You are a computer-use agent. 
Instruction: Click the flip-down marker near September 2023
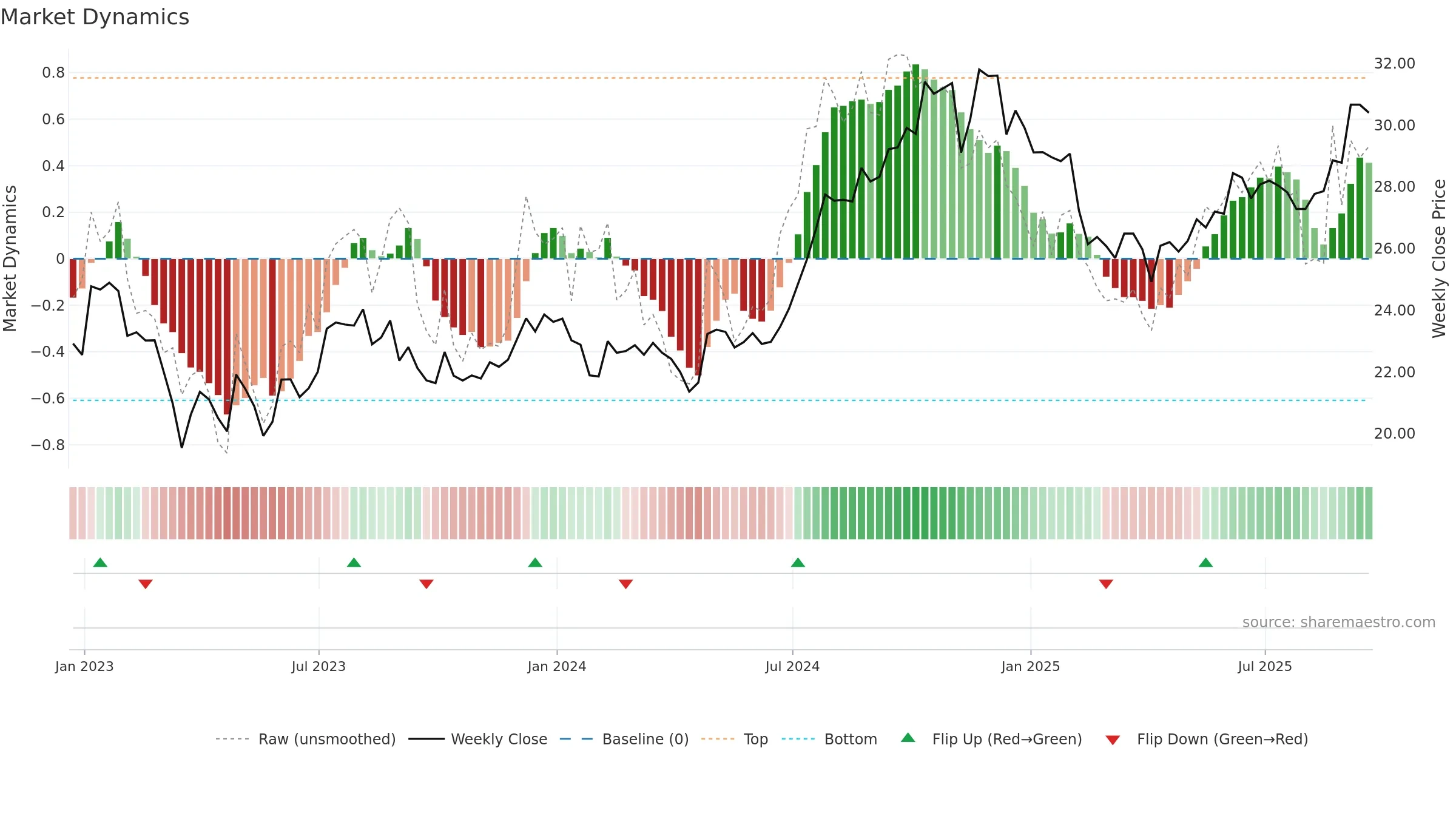point(426,584)
